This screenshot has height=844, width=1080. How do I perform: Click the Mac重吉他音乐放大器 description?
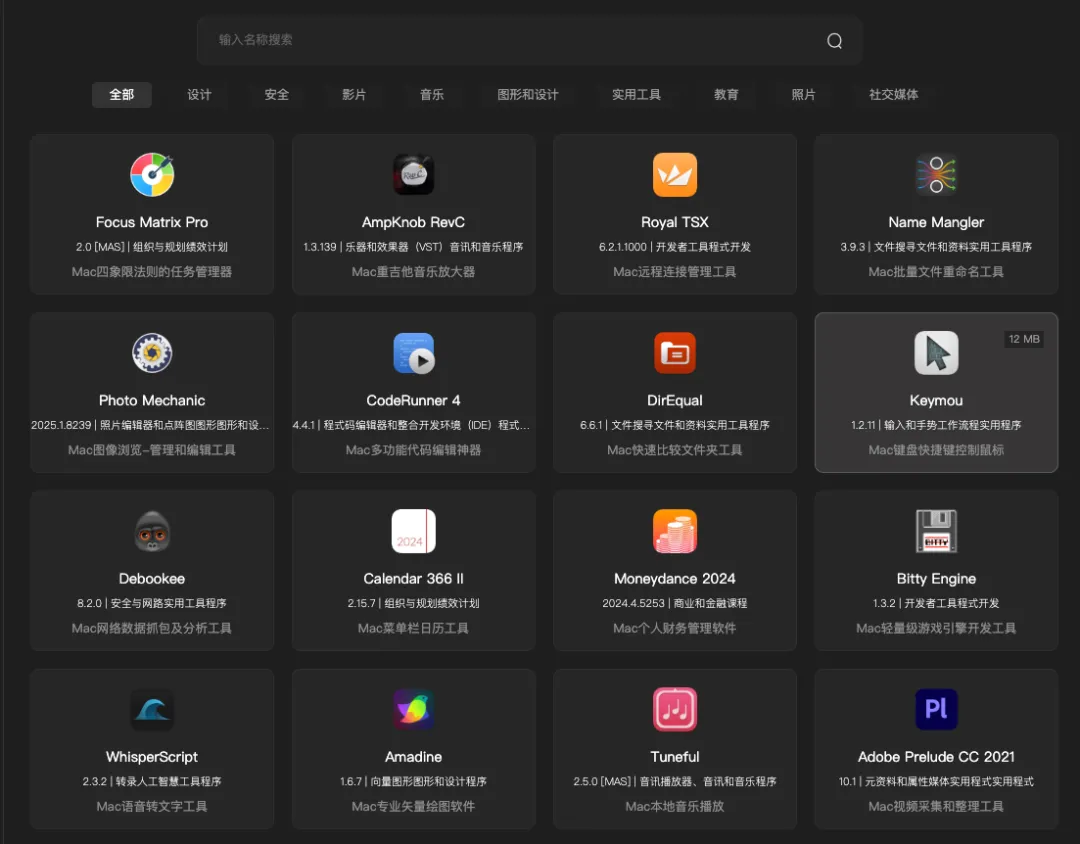pos(413,272)
